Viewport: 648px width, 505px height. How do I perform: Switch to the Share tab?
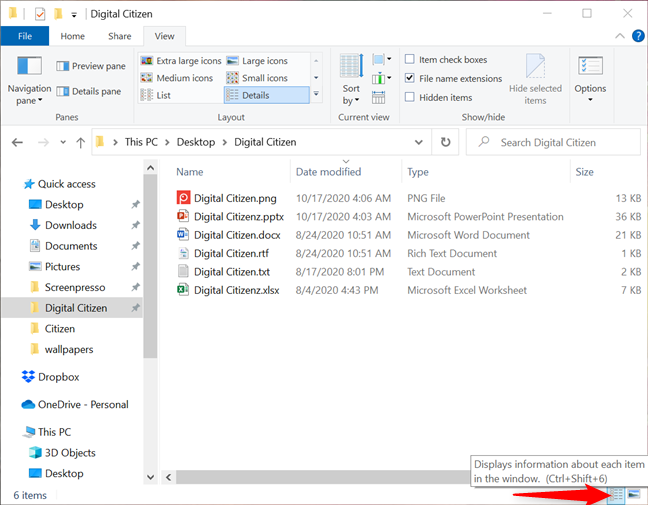pyautogui.click(x=119, y=36)
